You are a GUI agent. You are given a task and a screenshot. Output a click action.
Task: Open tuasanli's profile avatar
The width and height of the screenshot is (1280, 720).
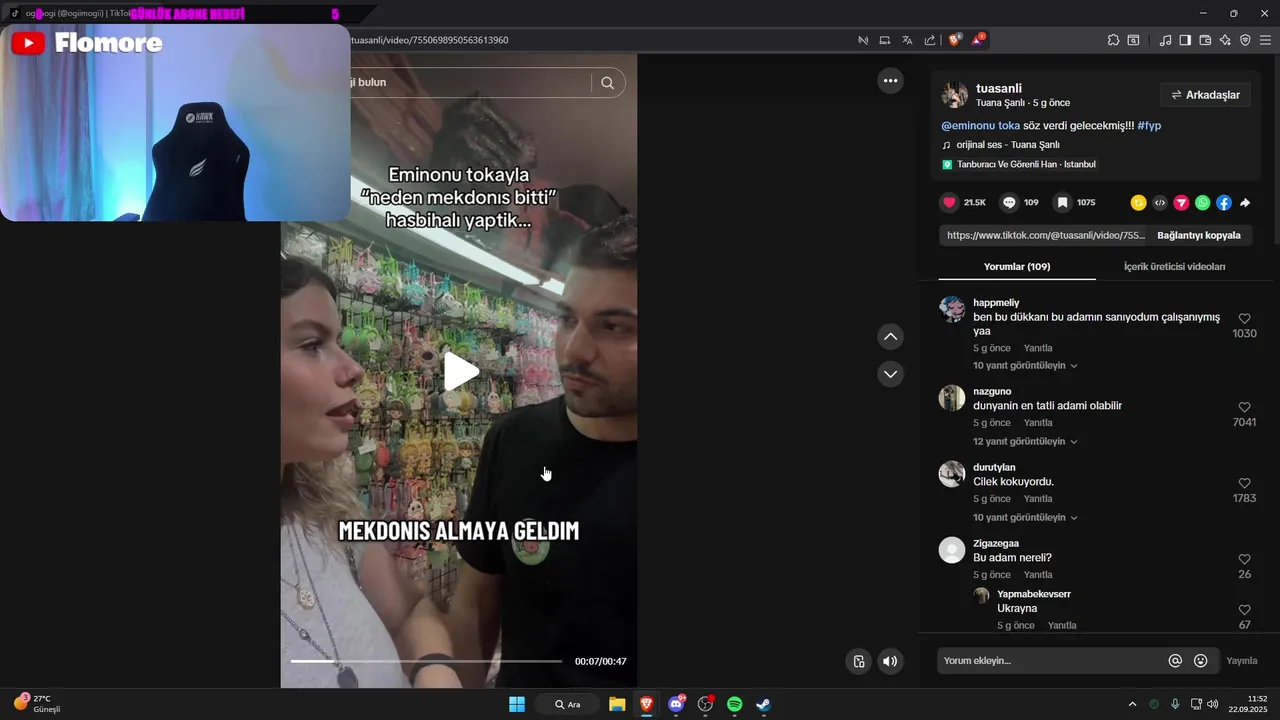coord(954,95)
